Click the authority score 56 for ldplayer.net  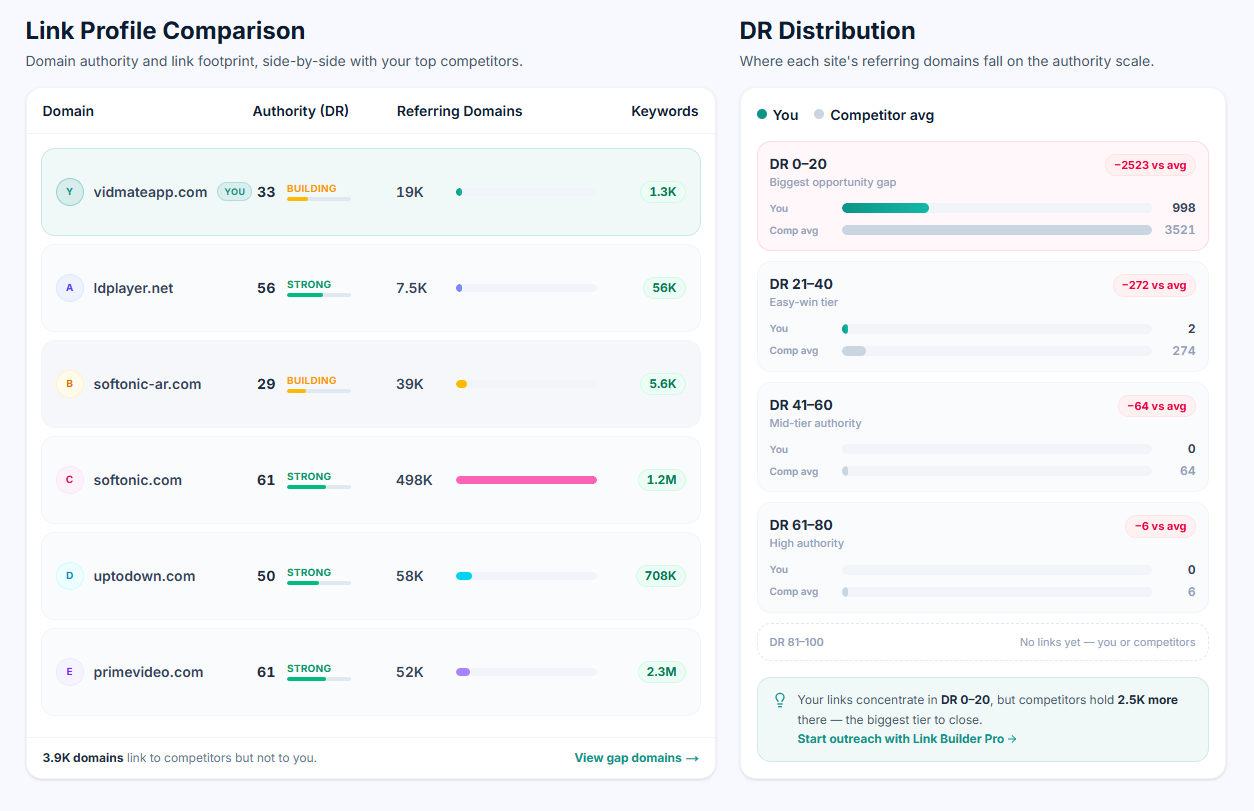tap(266, 288)
